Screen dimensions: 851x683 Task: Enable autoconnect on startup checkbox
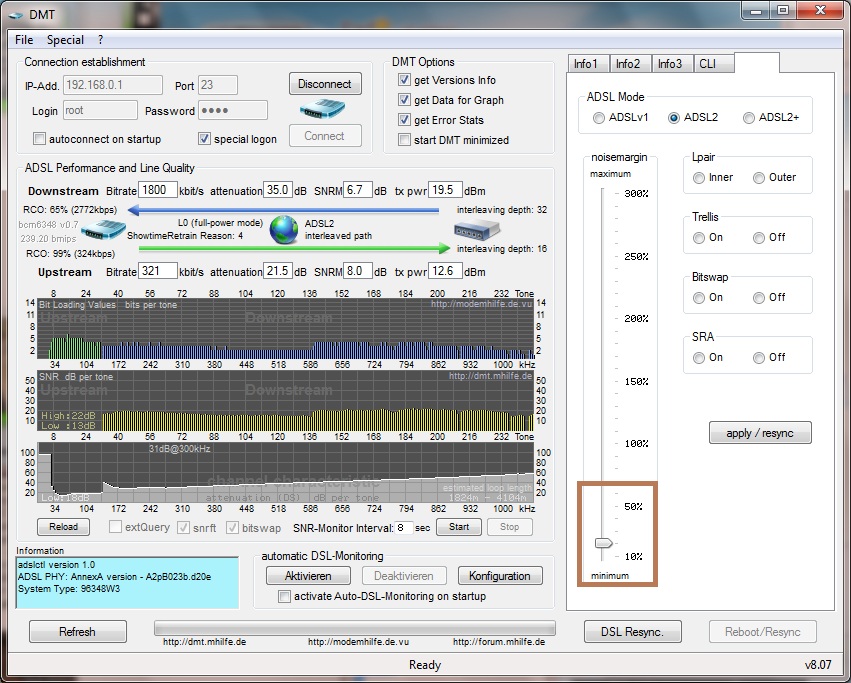40,139
